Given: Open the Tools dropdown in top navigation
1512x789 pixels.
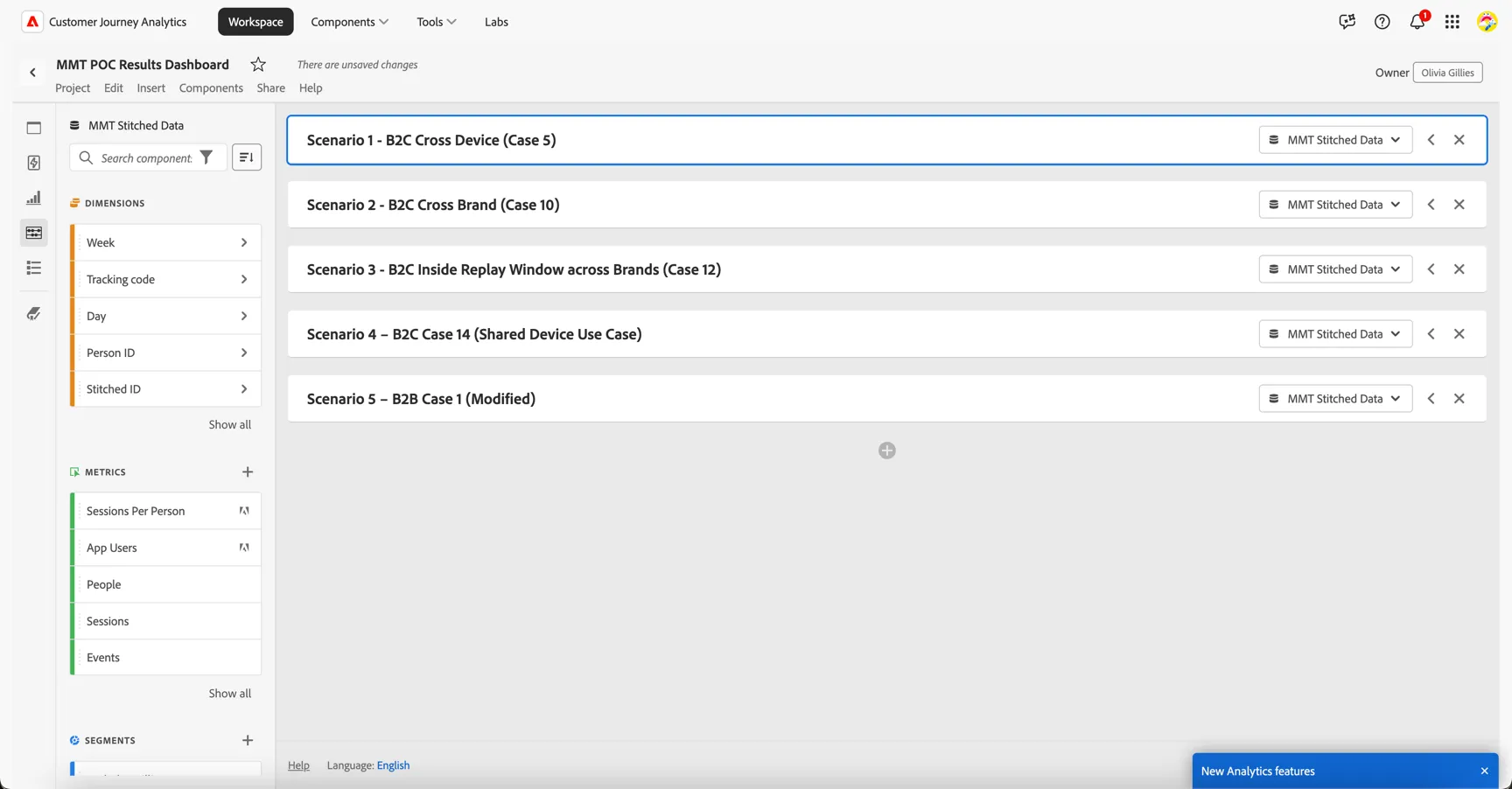Looking at the screenshot, I should (x=437, y=22).
